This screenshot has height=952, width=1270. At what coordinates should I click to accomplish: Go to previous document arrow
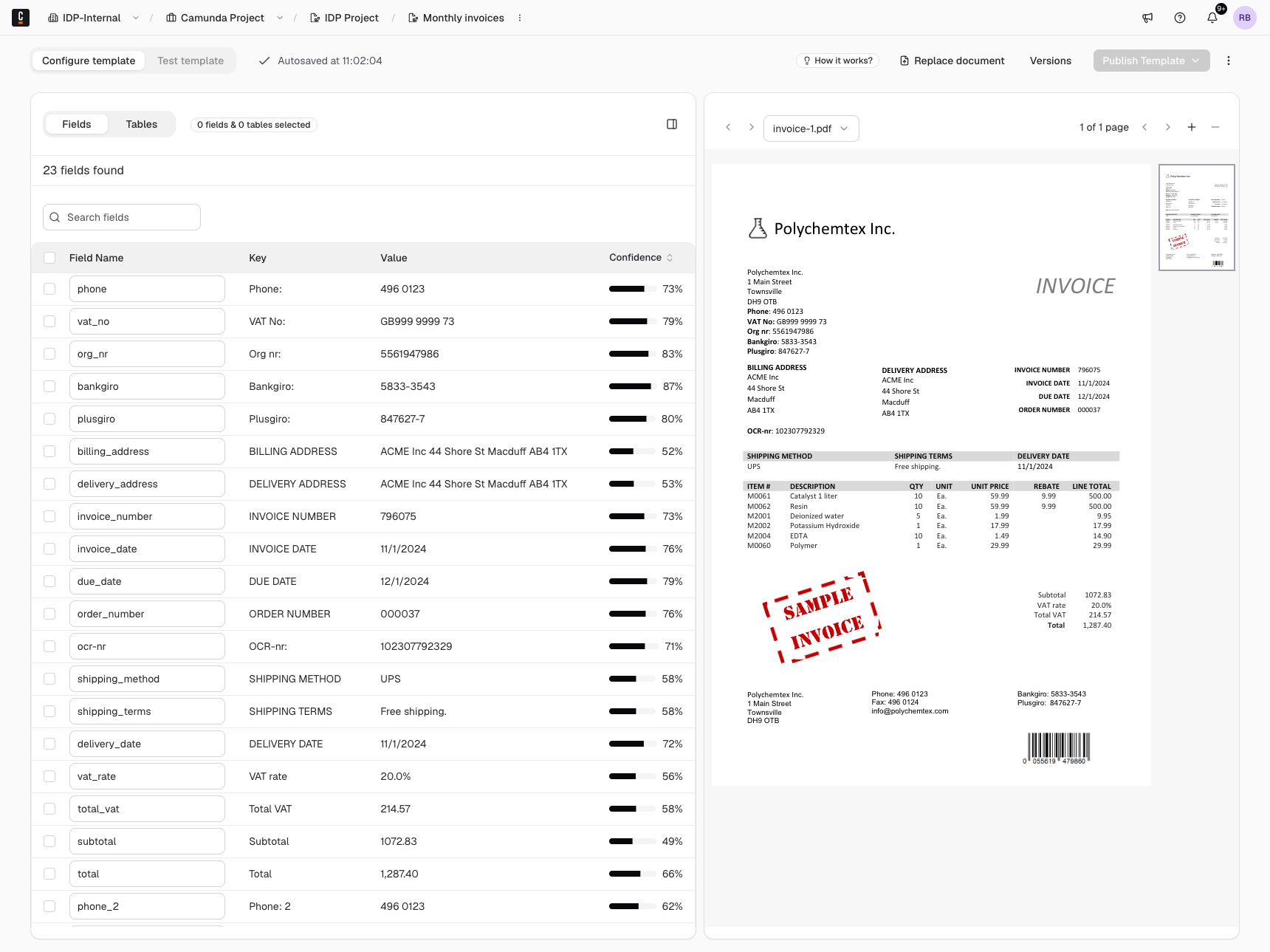tap(728, 128)
